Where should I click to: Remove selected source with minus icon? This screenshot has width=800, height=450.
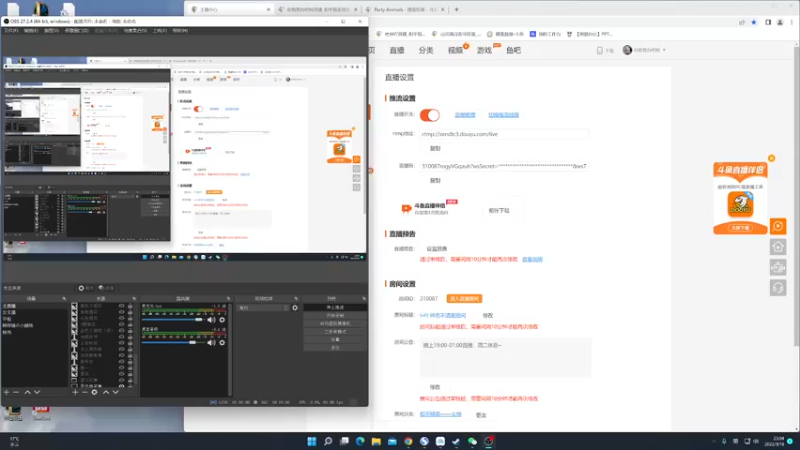pos(85,392)
